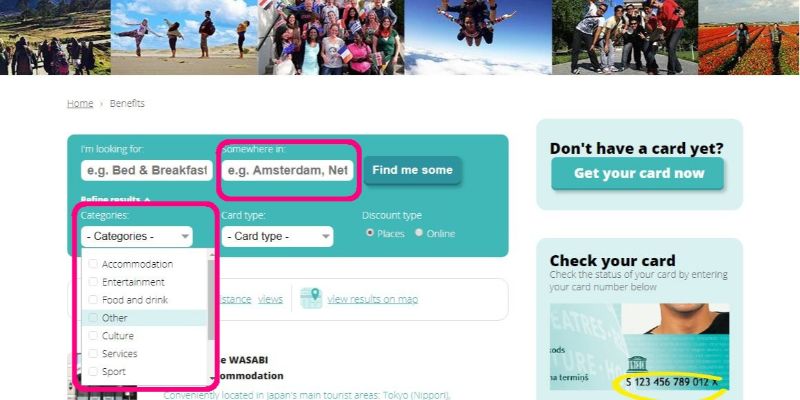The height and width of the screenshot is (400, 800).
Task: Click the Find me some button
Action: (412, 170)
